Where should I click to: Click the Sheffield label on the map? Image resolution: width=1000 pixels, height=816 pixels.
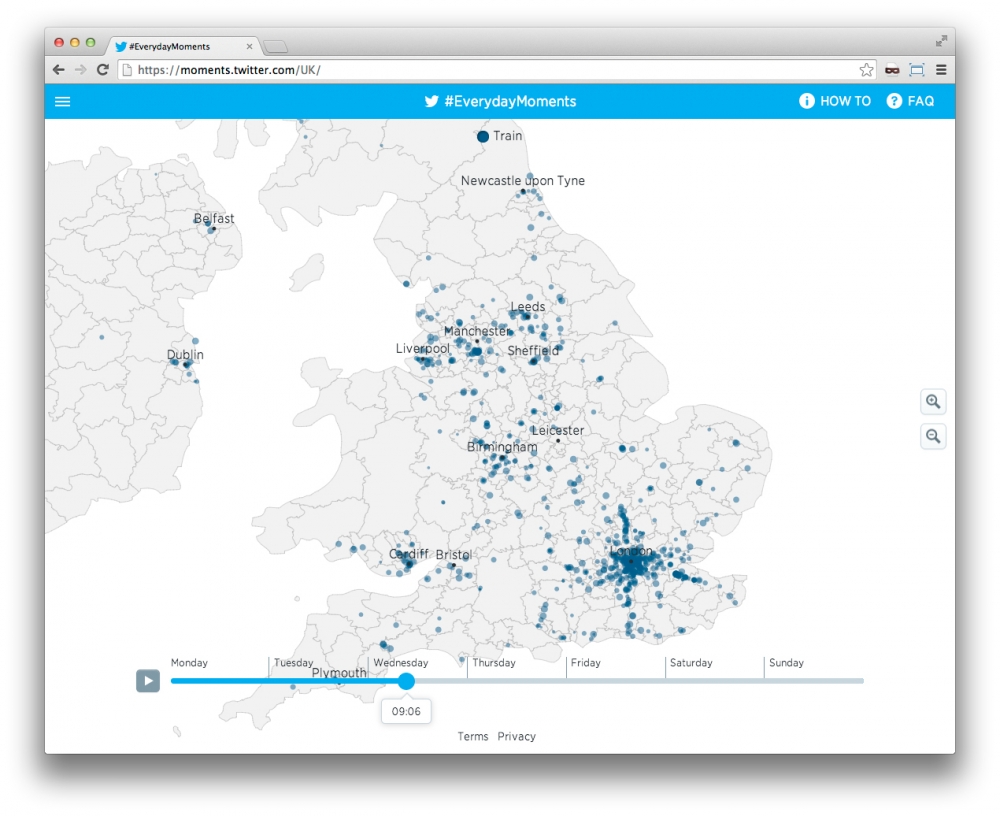(533, 351)
